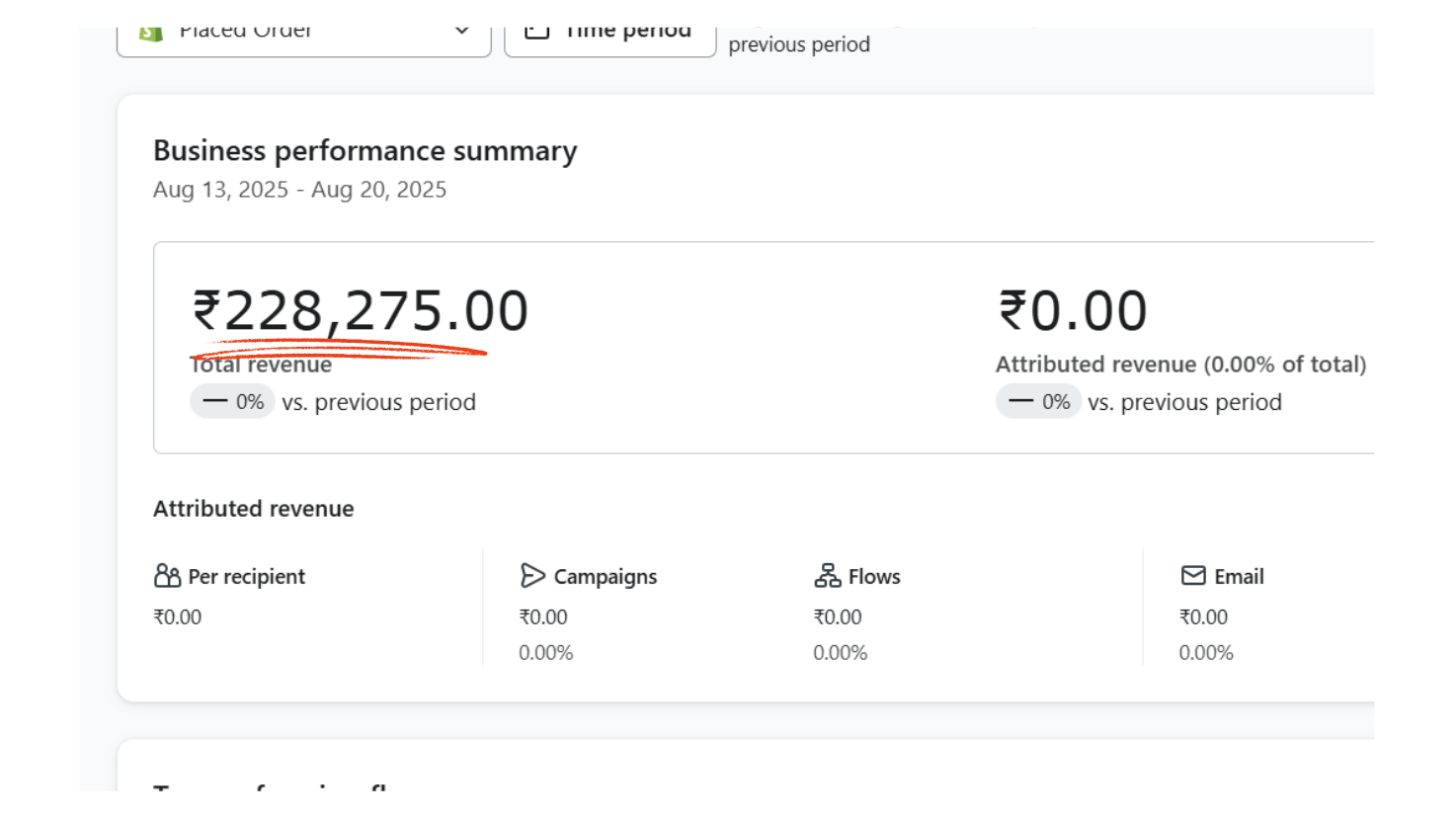The width and height of the screenshot is (1456, 819).
Task: Click the Email channel label
Action: click(1239, 577)
